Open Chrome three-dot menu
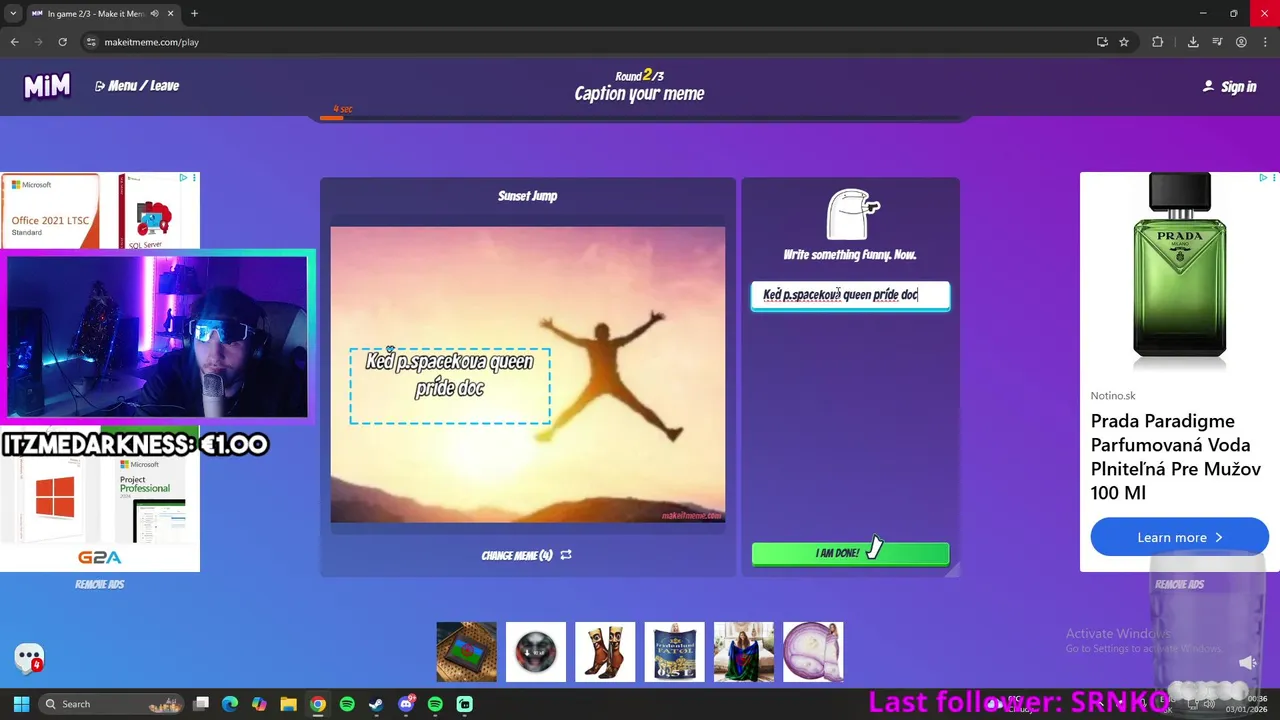This screenshot has height=720, width=1280. click(1265, 42)
